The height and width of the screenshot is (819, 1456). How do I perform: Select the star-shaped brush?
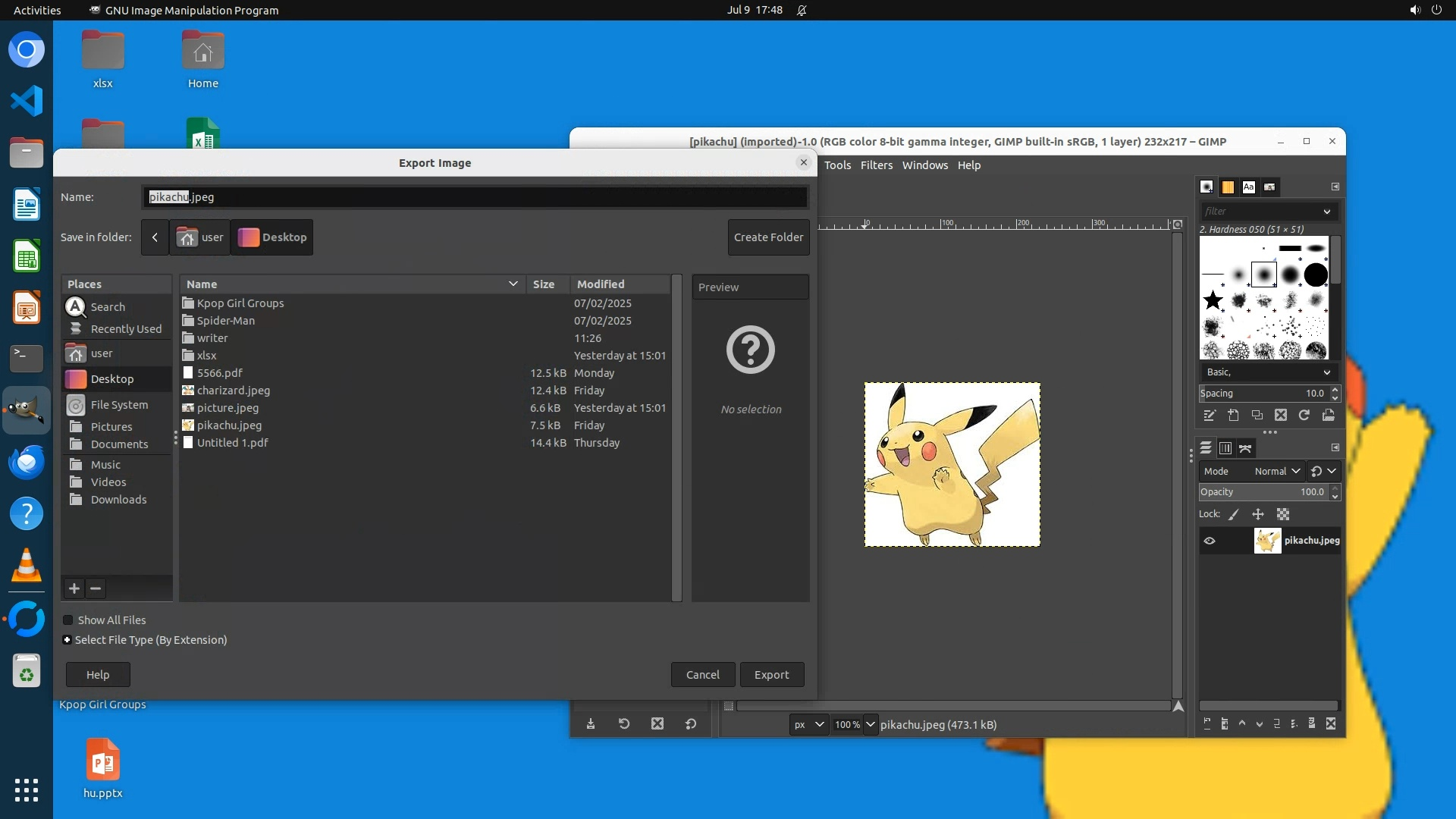click(x=1213, y=300)
